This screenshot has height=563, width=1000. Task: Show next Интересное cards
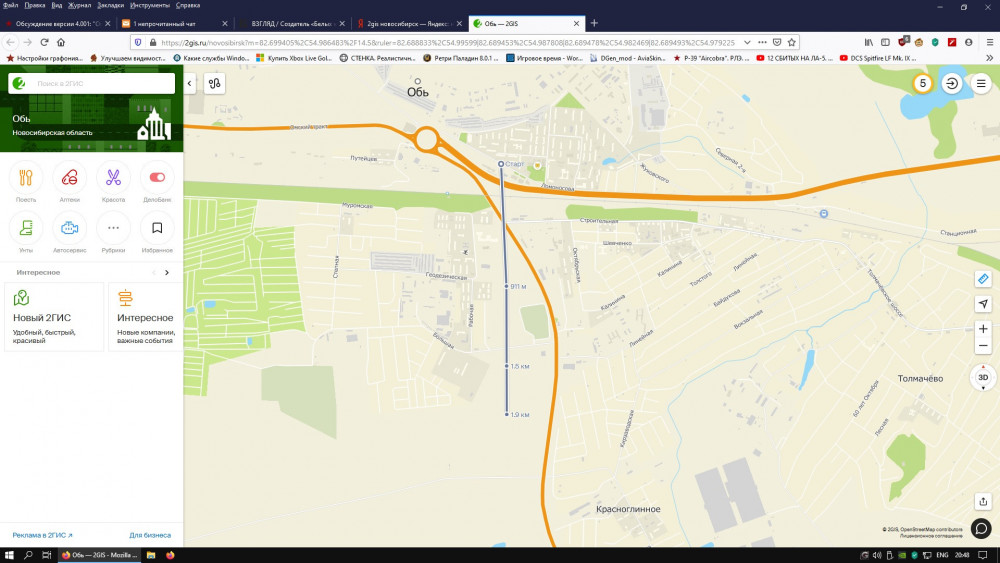coord(167,273)
